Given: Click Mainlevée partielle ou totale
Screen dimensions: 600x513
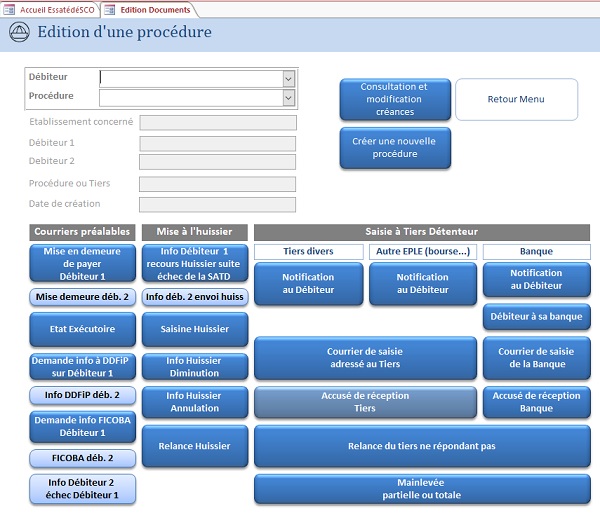Looking at the screenshot, I should pyautogui.click(x=421, y=489).
